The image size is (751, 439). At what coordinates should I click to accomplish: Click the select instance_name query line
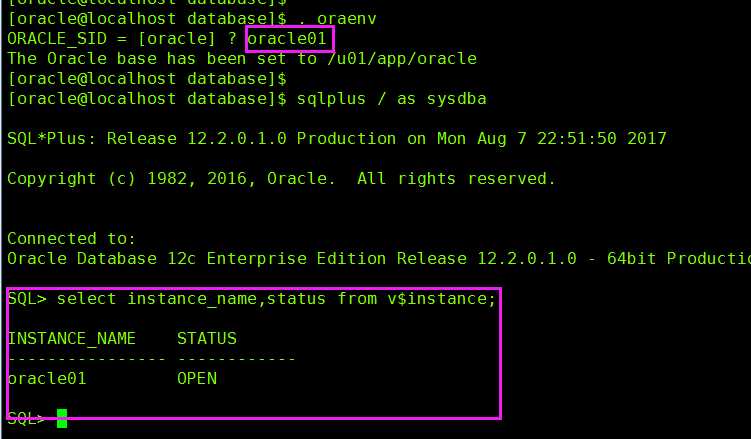[x=252, y=299]
